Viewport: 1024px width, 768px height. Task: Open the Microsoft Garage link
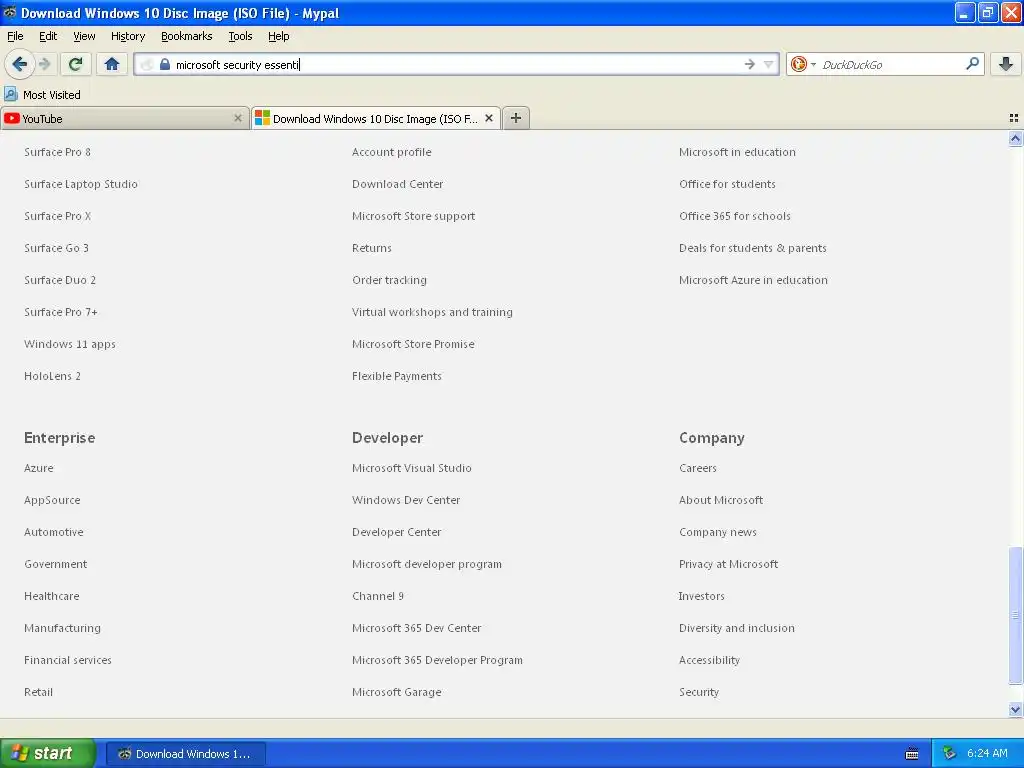pos(396,692)
